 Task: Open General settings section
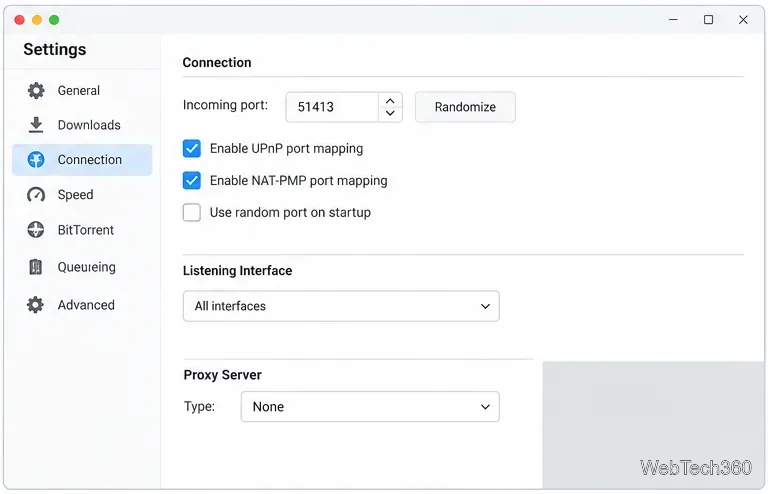click(78, 91)
